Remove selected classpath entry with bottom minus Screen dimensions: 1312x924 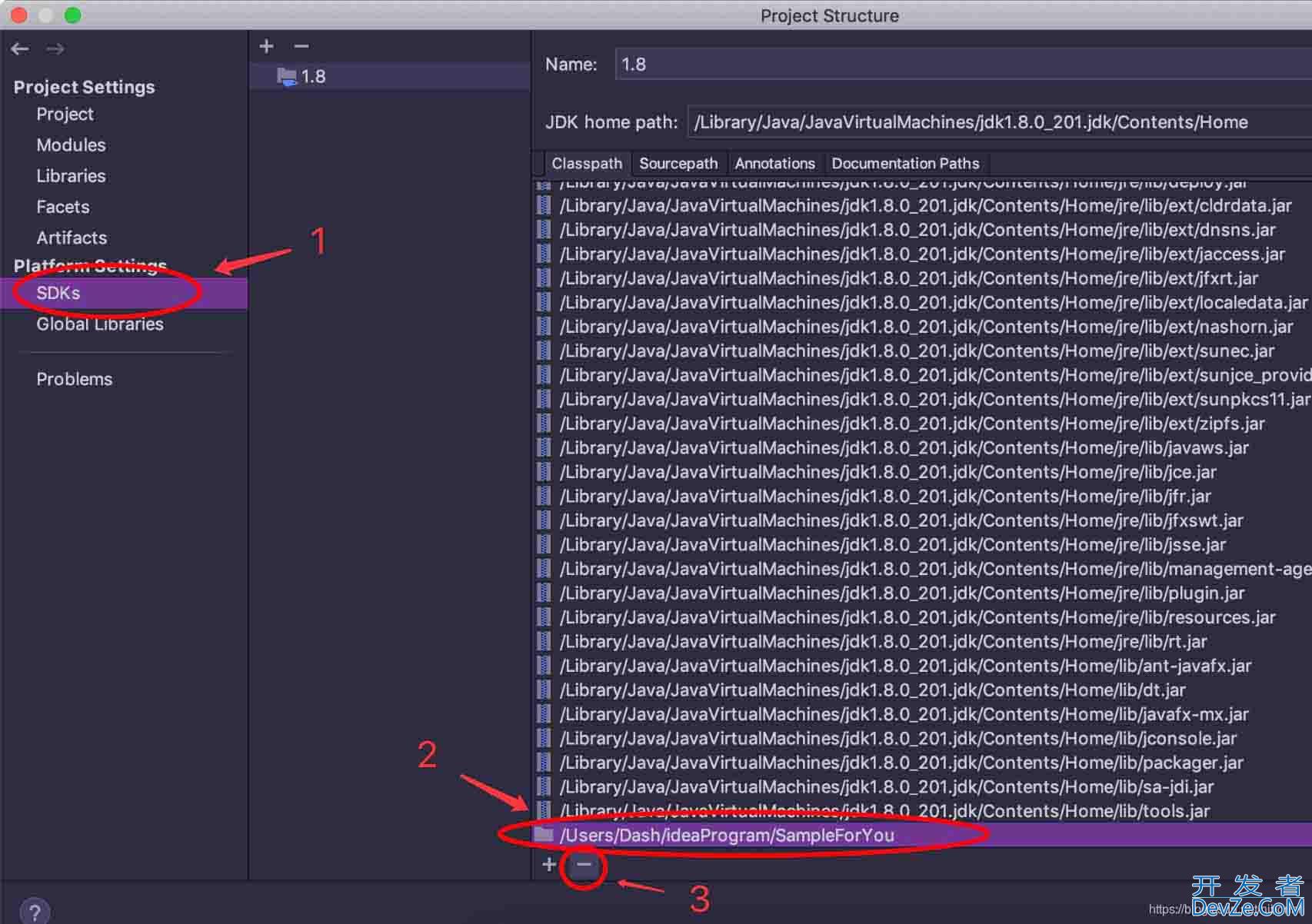coord(584,864)
